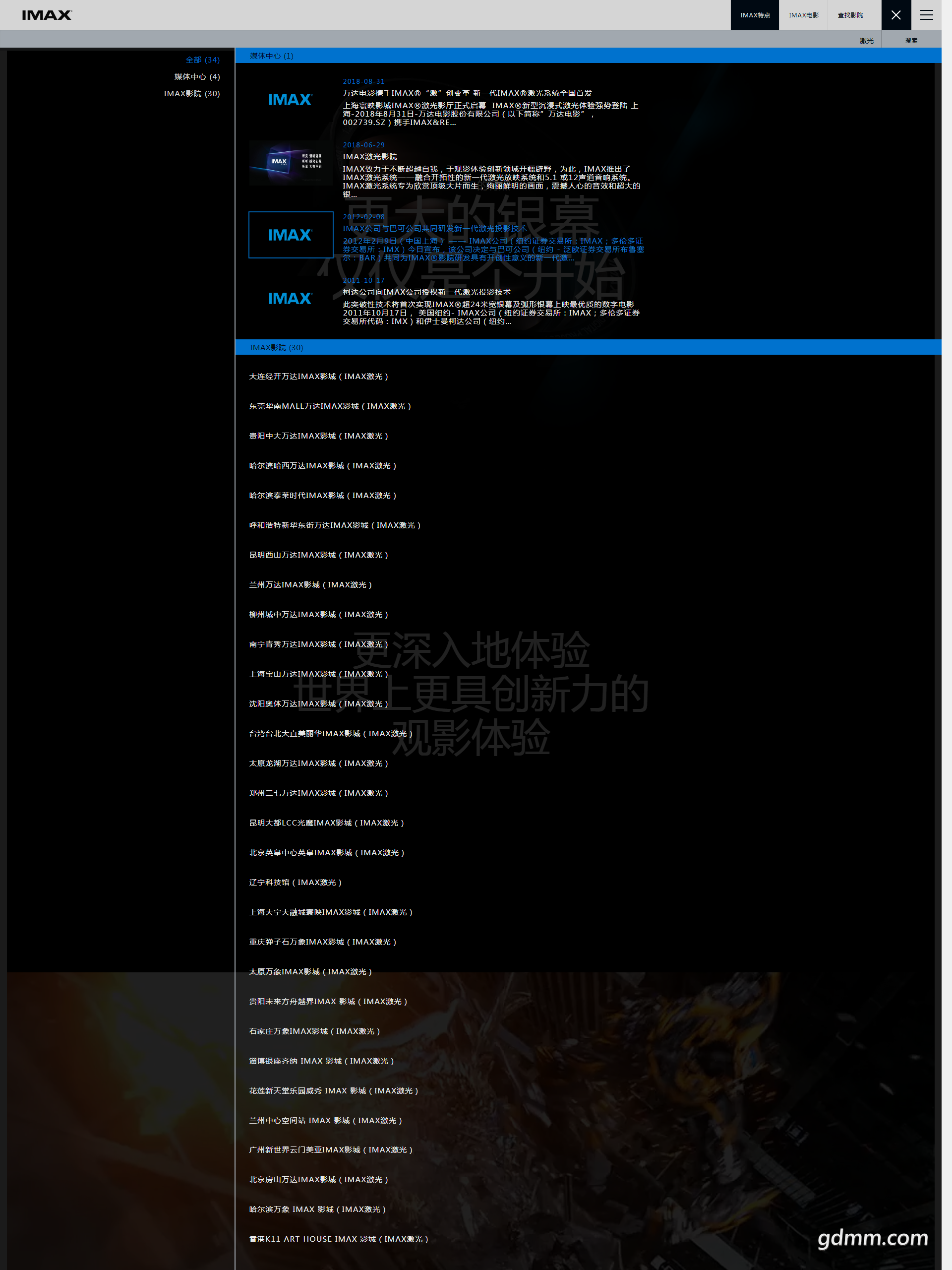
Task: Open 哈尔滨万象 IMAX 影城 listing
Action: (317, 1209)
